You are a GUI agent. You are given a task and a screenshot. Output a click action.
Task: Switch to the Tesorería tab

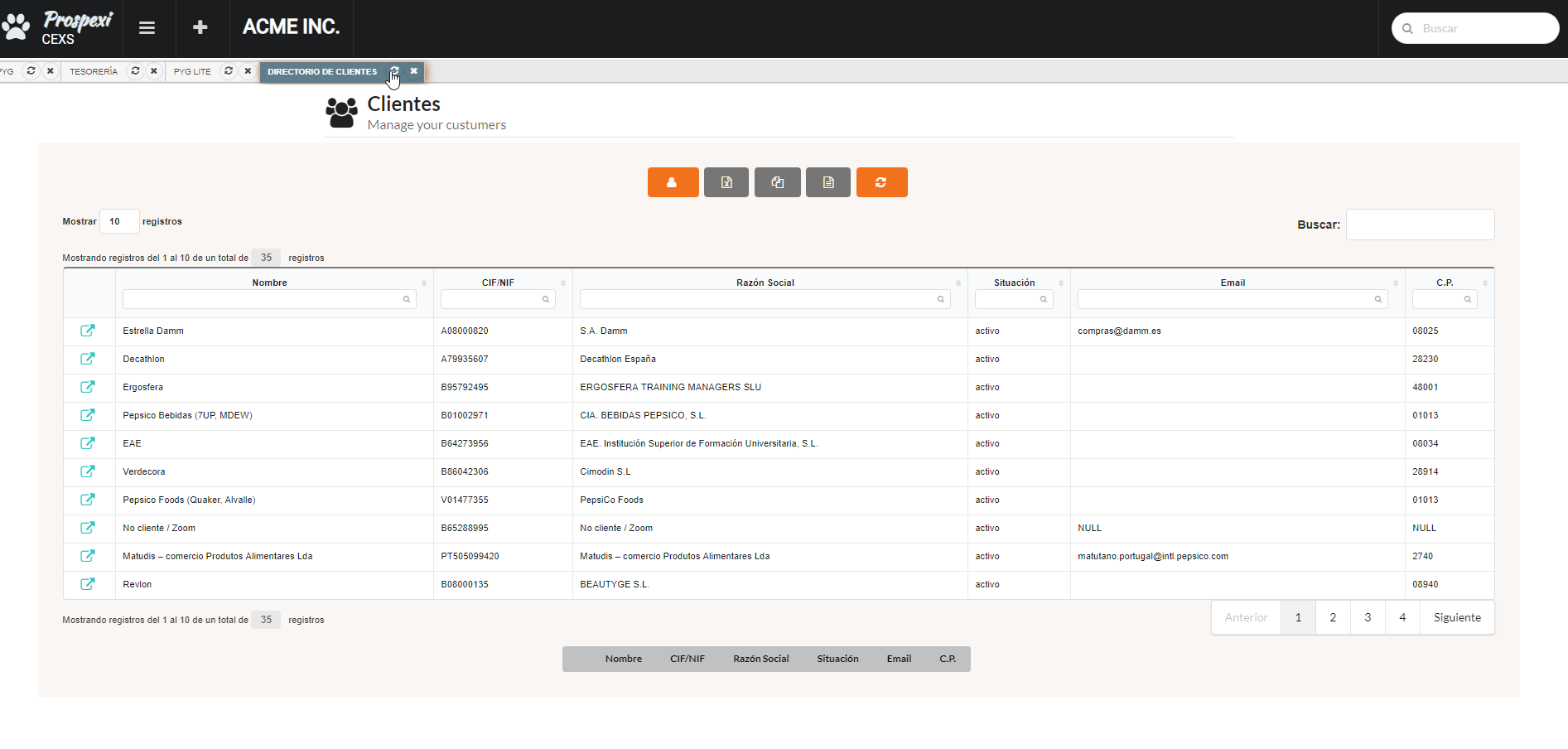[94, 72]
